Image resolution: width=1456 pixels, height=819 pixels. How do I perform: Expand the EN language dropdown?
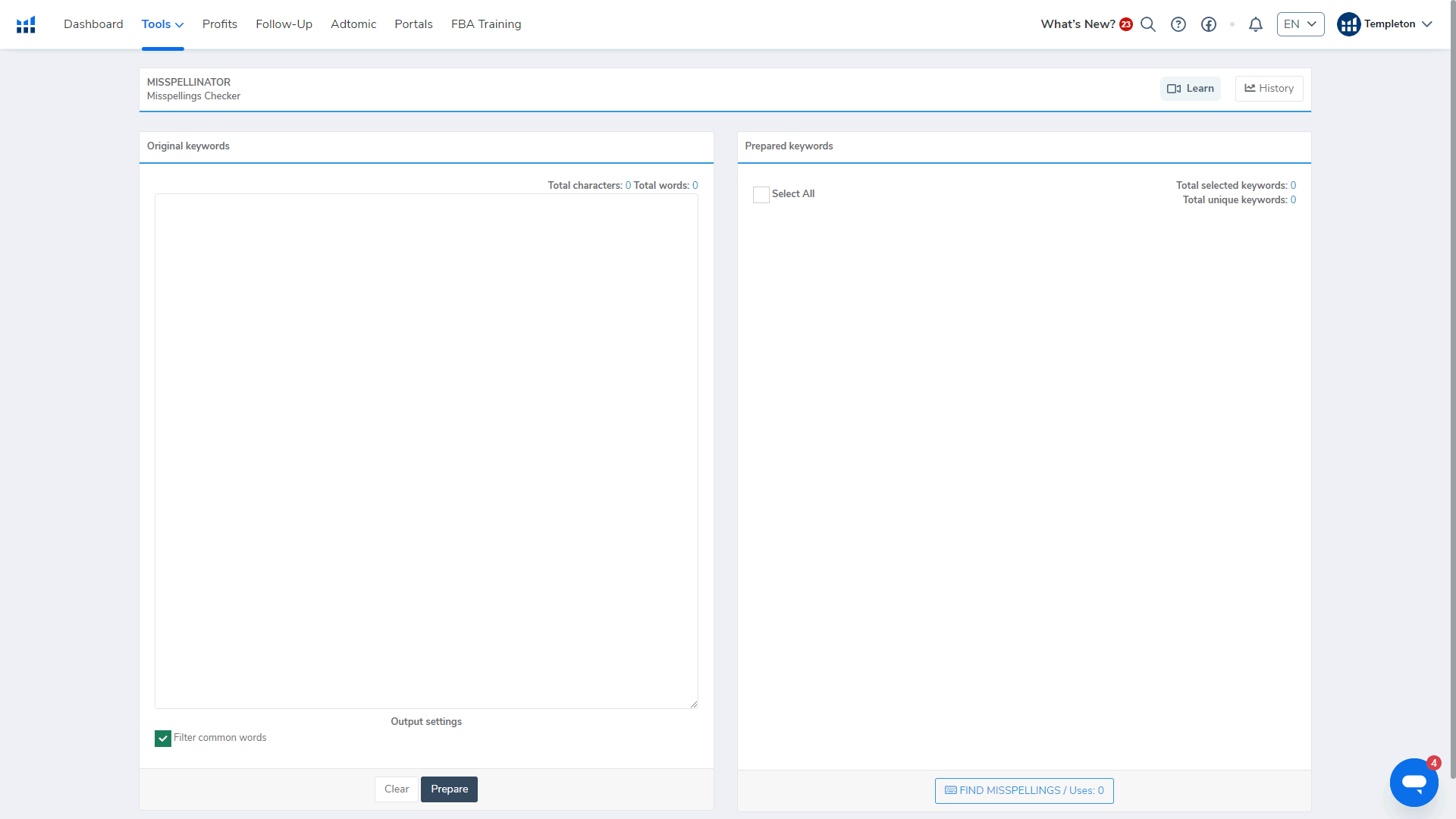pos(1300,24)
